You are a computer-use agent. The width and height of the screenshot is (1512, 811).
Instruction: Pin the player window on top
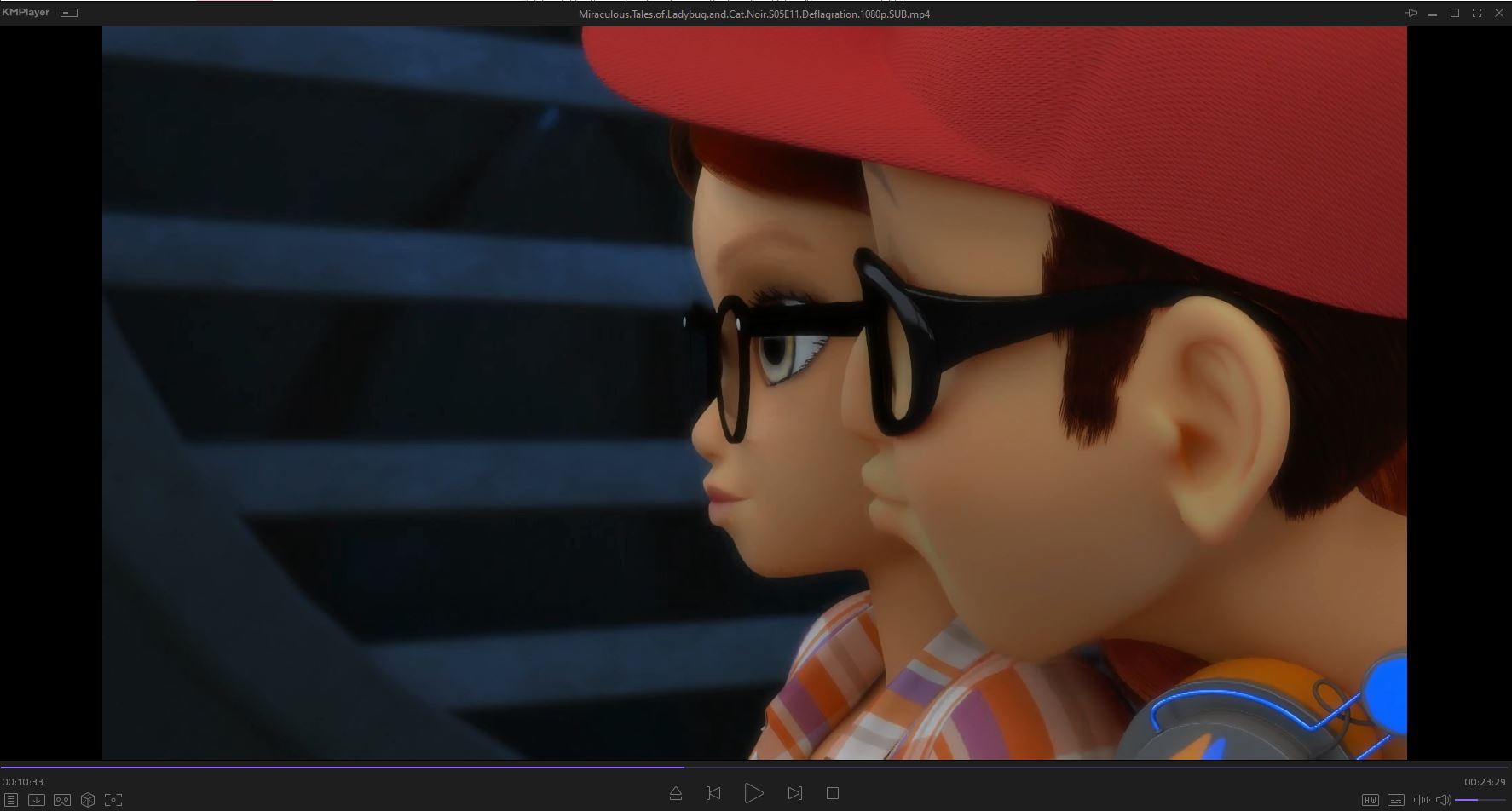click(x=1411, y=13)
